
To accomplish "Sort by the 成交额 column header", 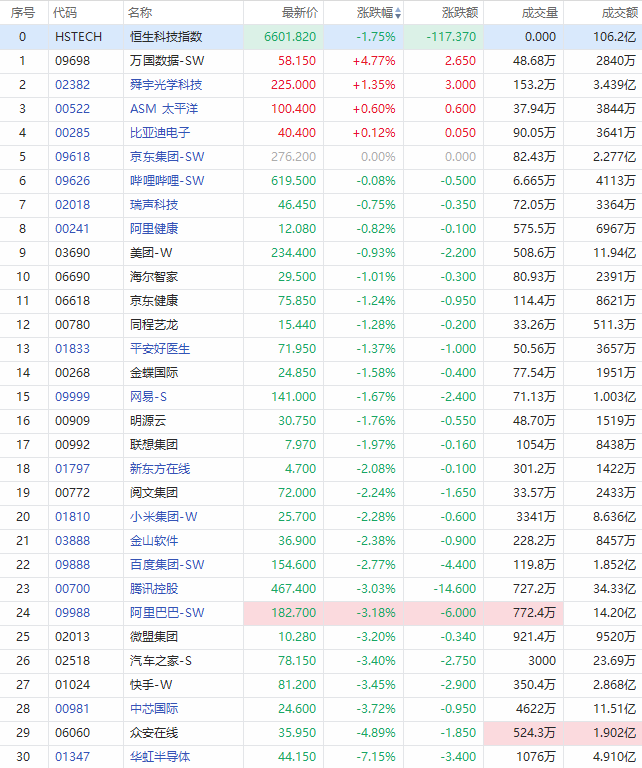I will 619,13.
